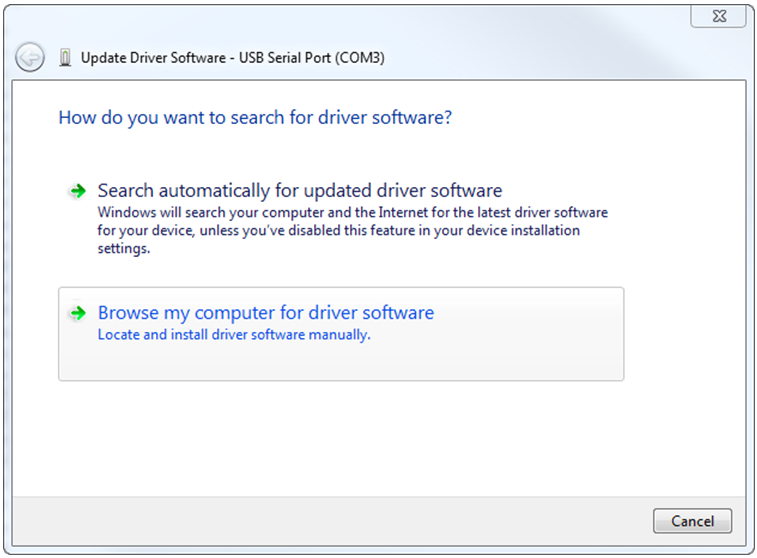
Task: Click the Windows will search your computer description
Action: (352, 231)
